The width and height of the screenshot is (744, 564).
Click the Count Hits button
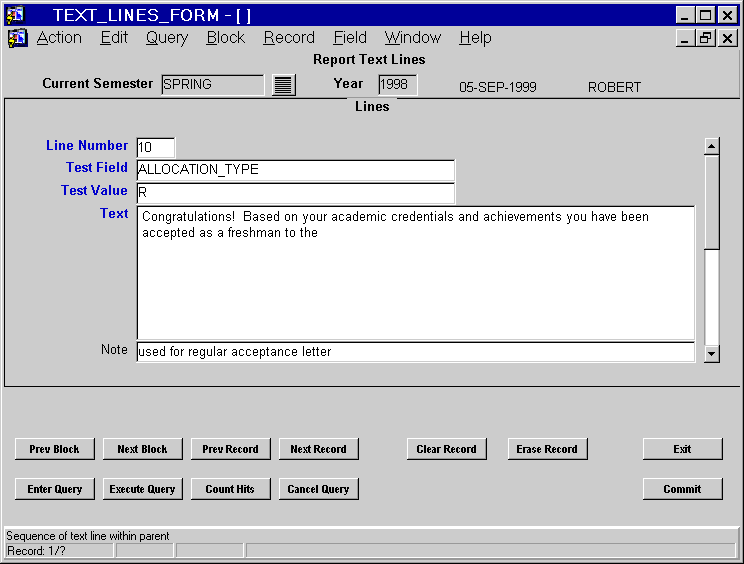[231, 489]
